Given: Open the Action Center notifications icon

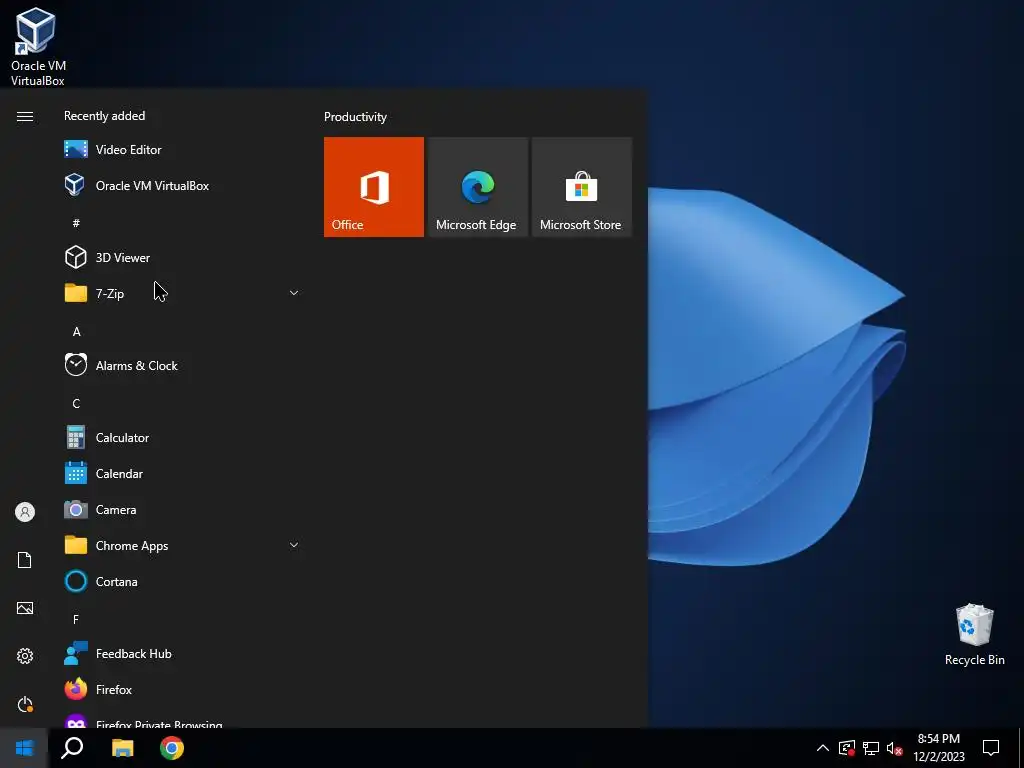Looking at the screenshot, I should click(991, 748).
